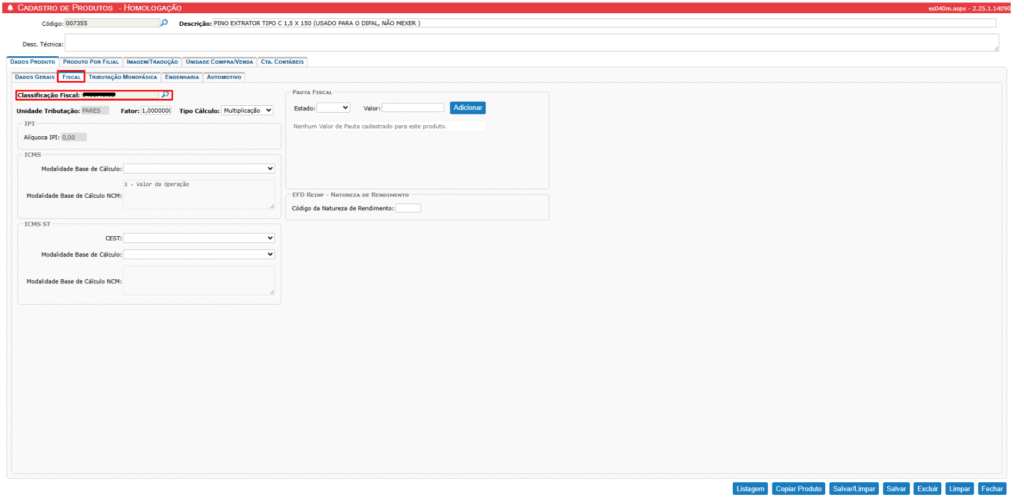Open the Listagem button
This screenshot has width=1024, height=500.
[x=750, y=489]
